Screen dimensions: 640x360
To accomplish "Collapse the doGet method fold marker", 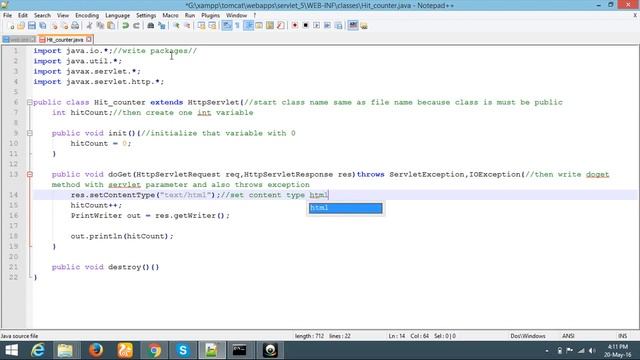I will (x=29, y=174).
